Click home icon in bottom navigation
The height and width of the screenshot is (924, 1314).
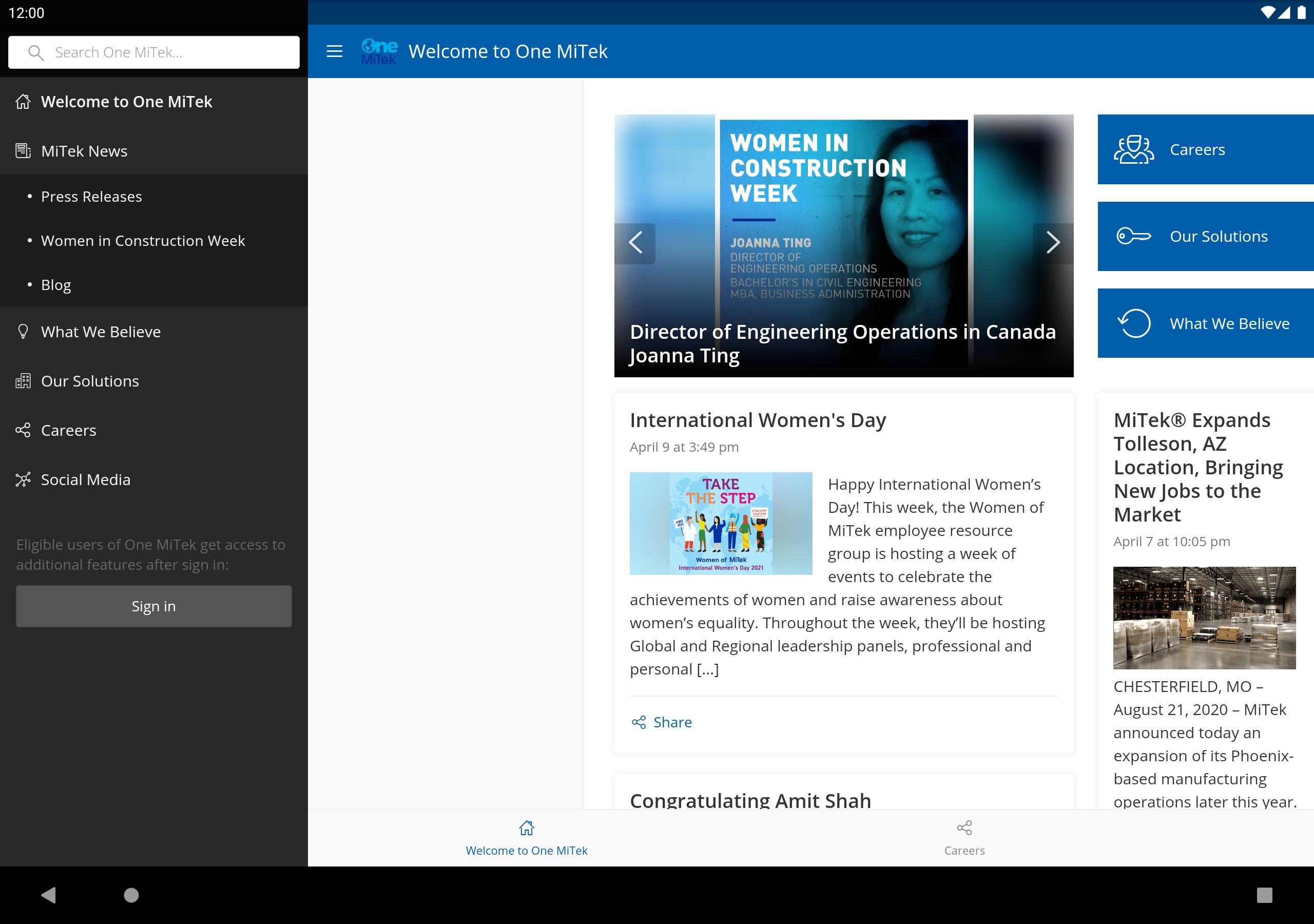click(527, 828)
